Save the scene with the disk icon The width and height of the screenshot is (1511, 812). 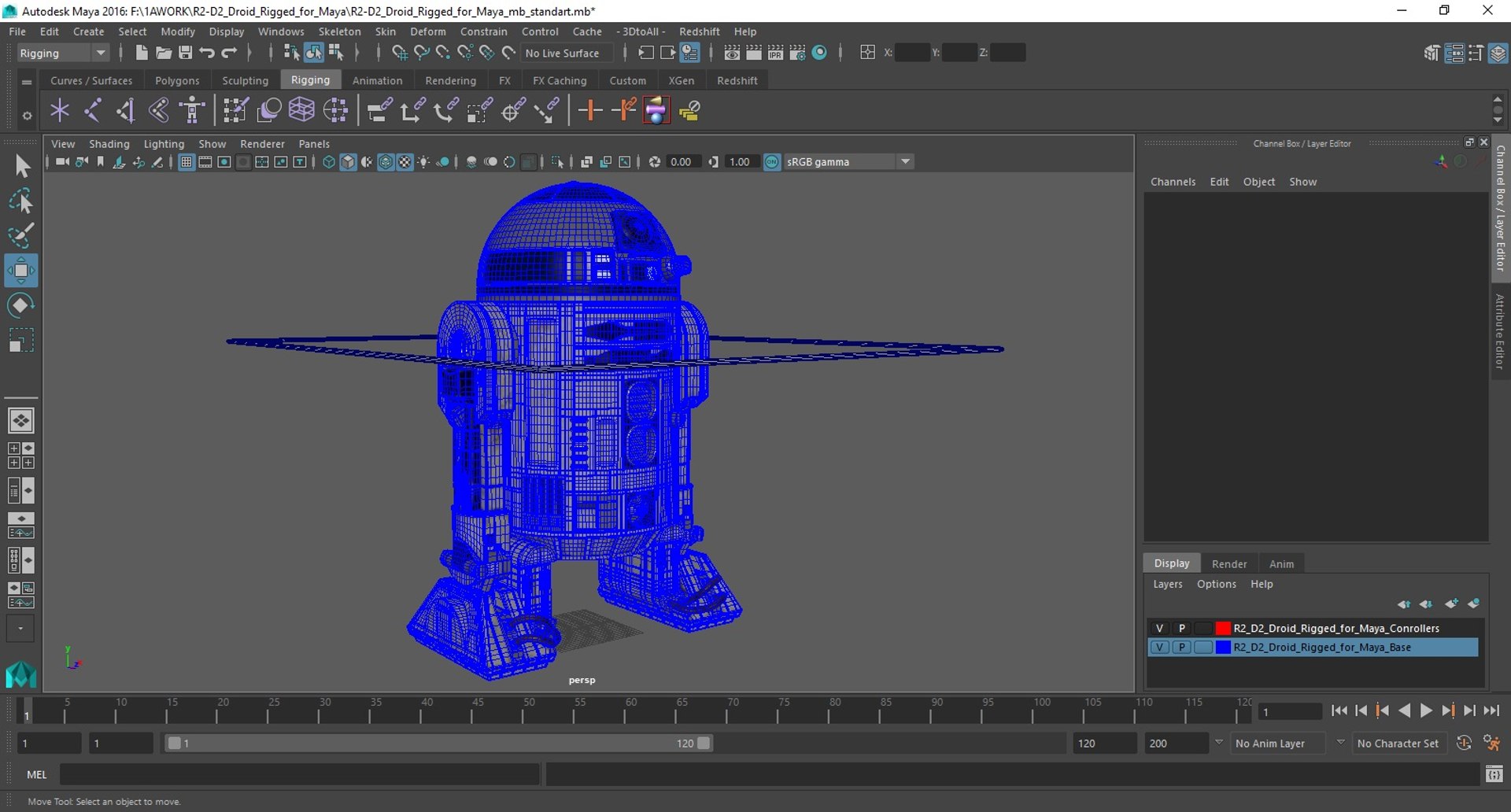[x=185, y=53]
